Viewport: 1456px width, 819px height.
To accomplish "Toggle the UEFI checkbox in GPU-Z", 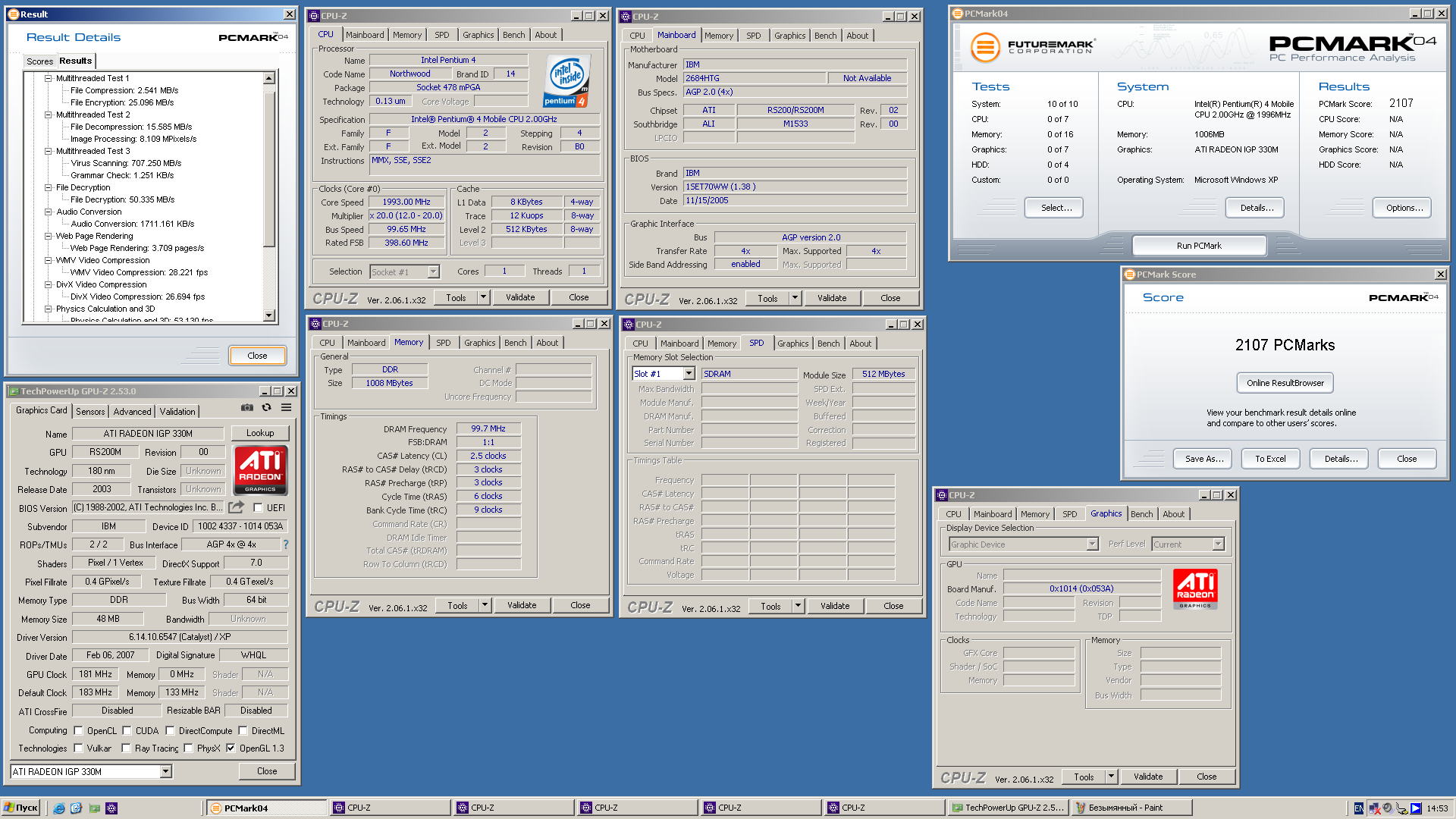I will pyautogui.click(x=258, y=508).
